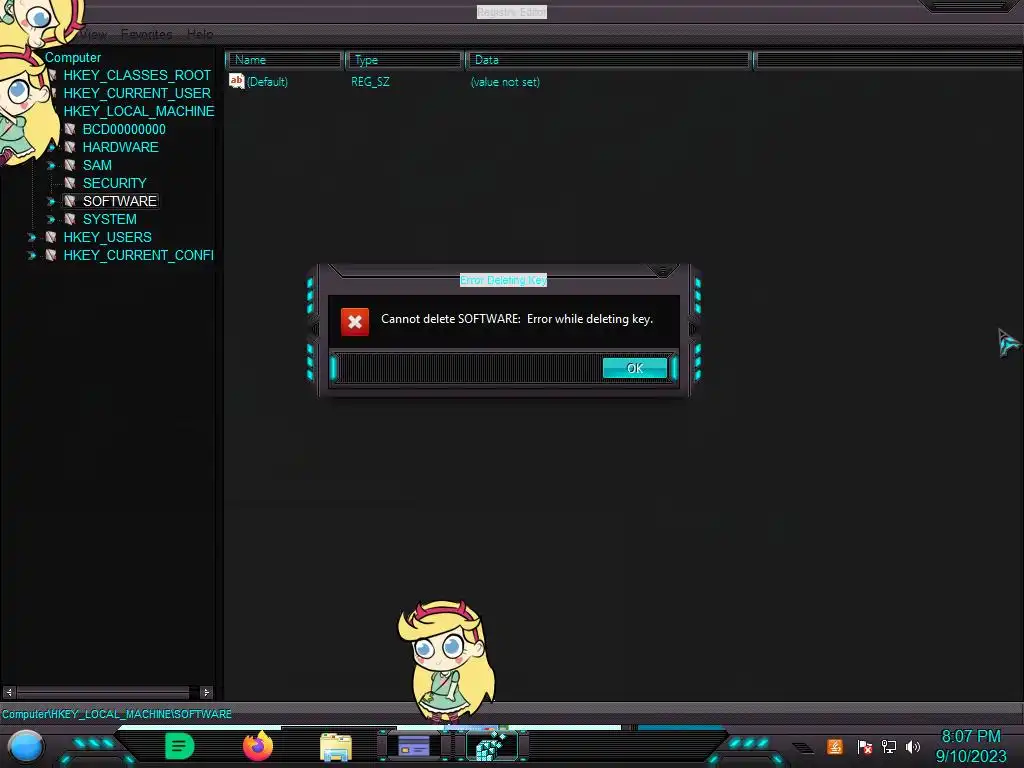Click the tree pane scroll left arrow

click(x=9, y=692)
